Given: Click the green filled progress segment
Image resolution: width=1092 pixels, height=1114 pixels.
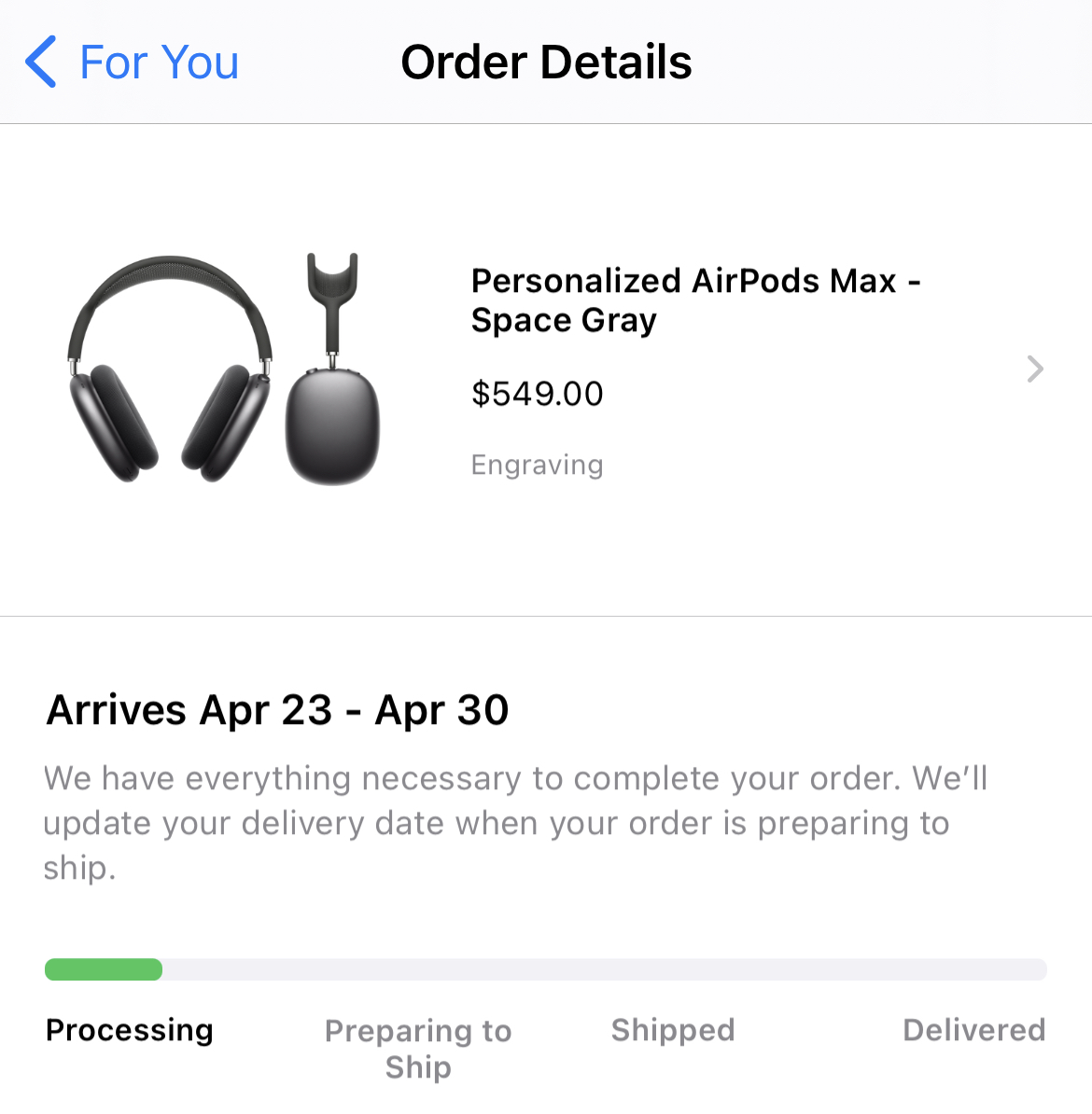Looking at the screenshot, I should coord(103,969).
